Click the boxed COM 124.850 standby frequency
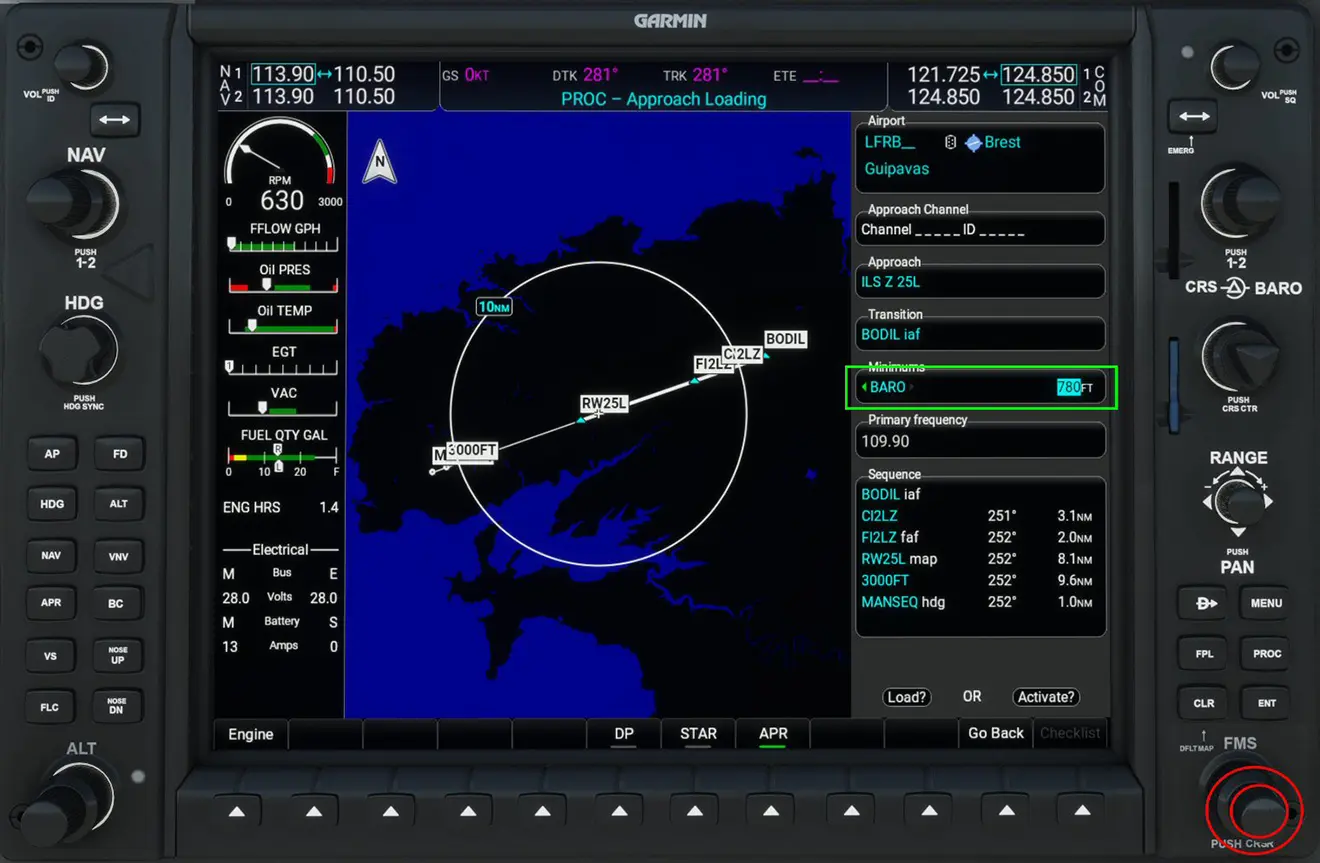1320x863 pixels. click(1039, 75)
